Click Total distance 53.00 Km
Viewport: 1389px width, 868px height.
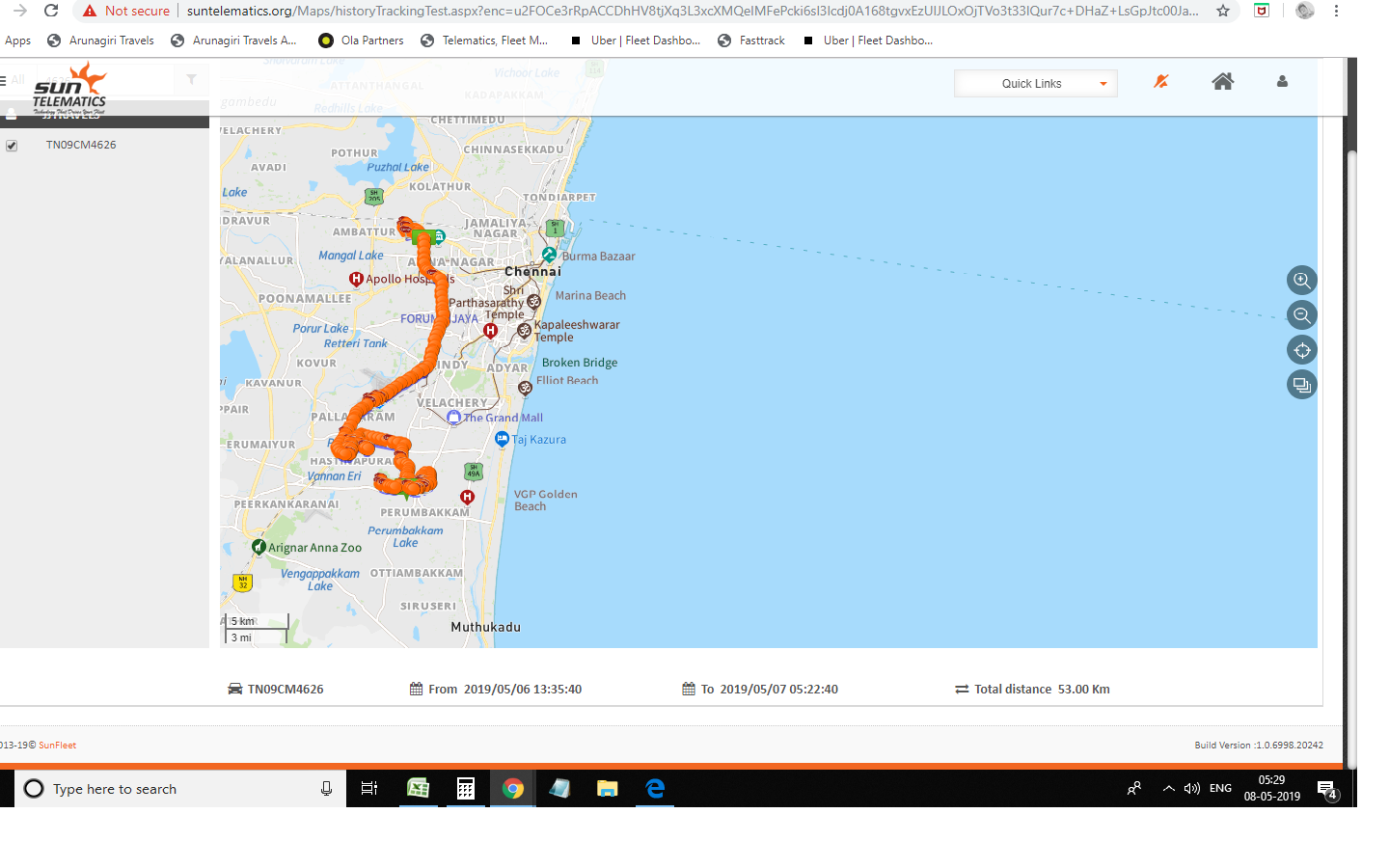[x=1042, y=689]
